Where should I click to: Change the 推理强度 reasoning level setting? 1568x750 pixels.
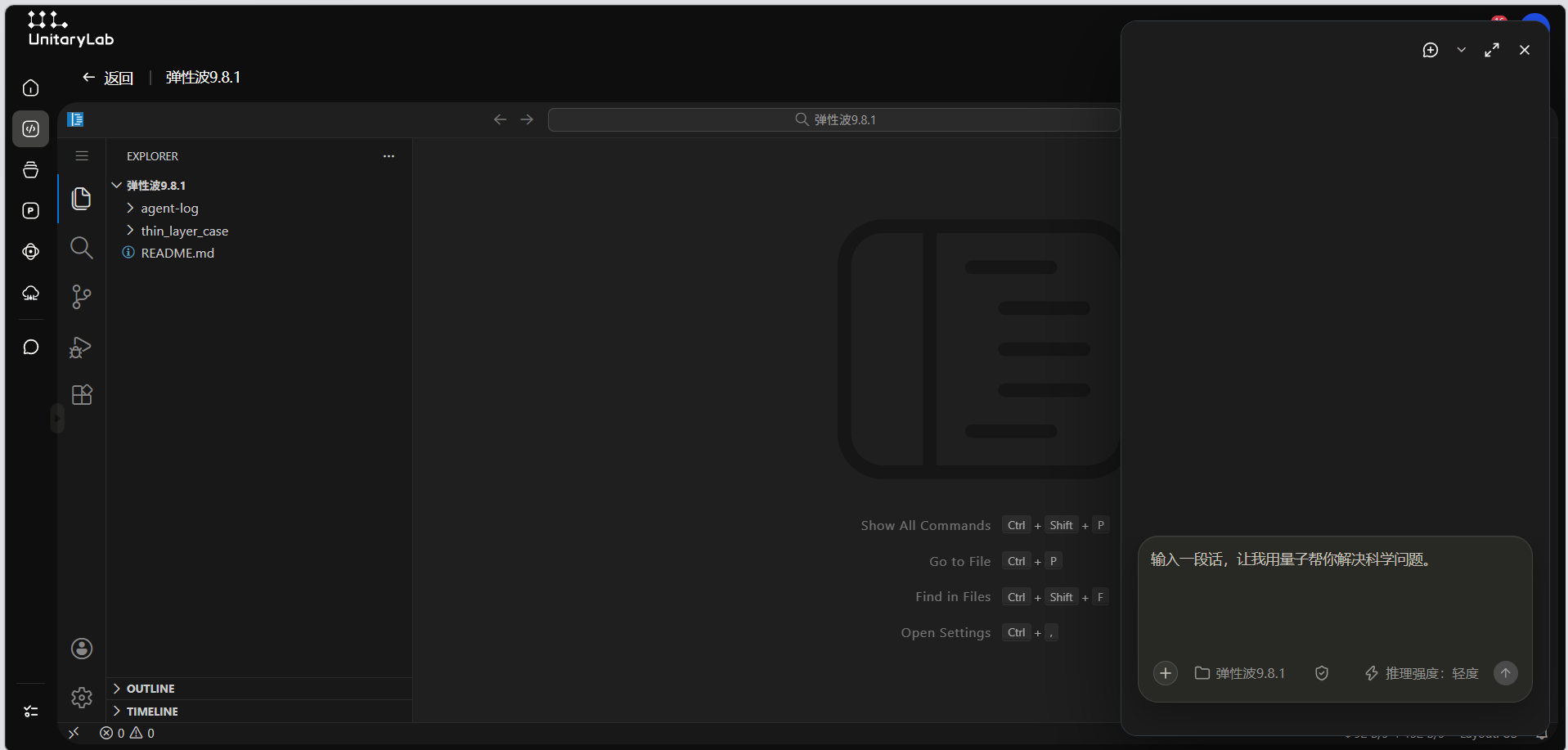click(x=1422, y=673)
